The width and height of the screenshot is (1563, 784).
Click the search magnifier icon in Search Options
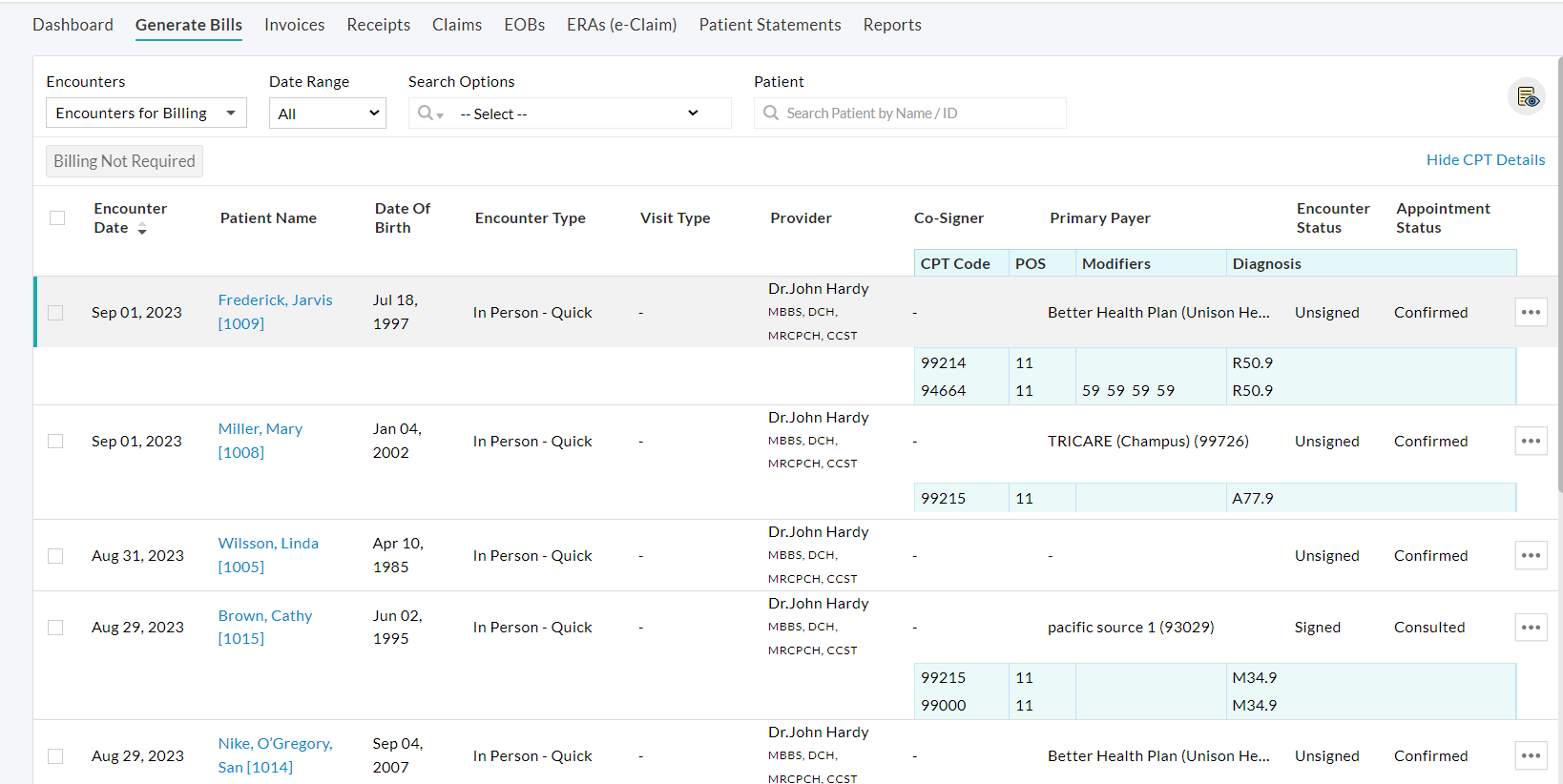(427, 113)
